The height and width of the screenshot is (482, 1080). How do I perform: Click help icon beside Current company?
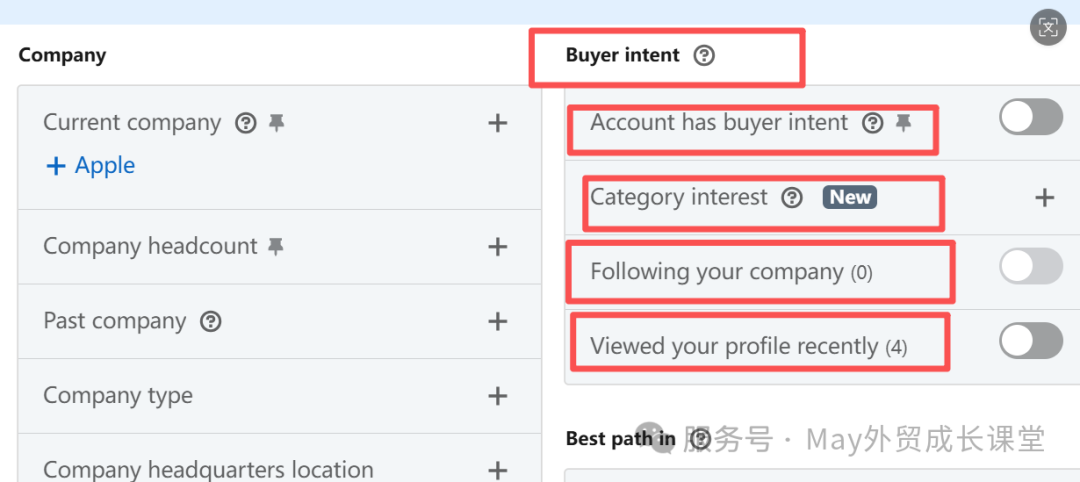click(x=245, y=123)
